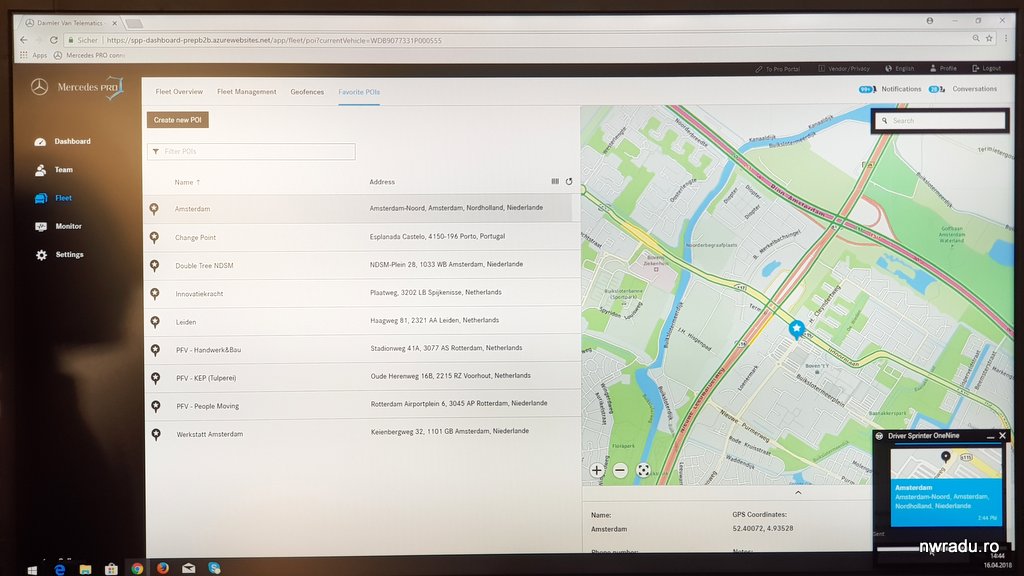Open Skype from the taskbar
Image resolution: width=1024 pixels, height=576 pixels.
pos(214,568)
